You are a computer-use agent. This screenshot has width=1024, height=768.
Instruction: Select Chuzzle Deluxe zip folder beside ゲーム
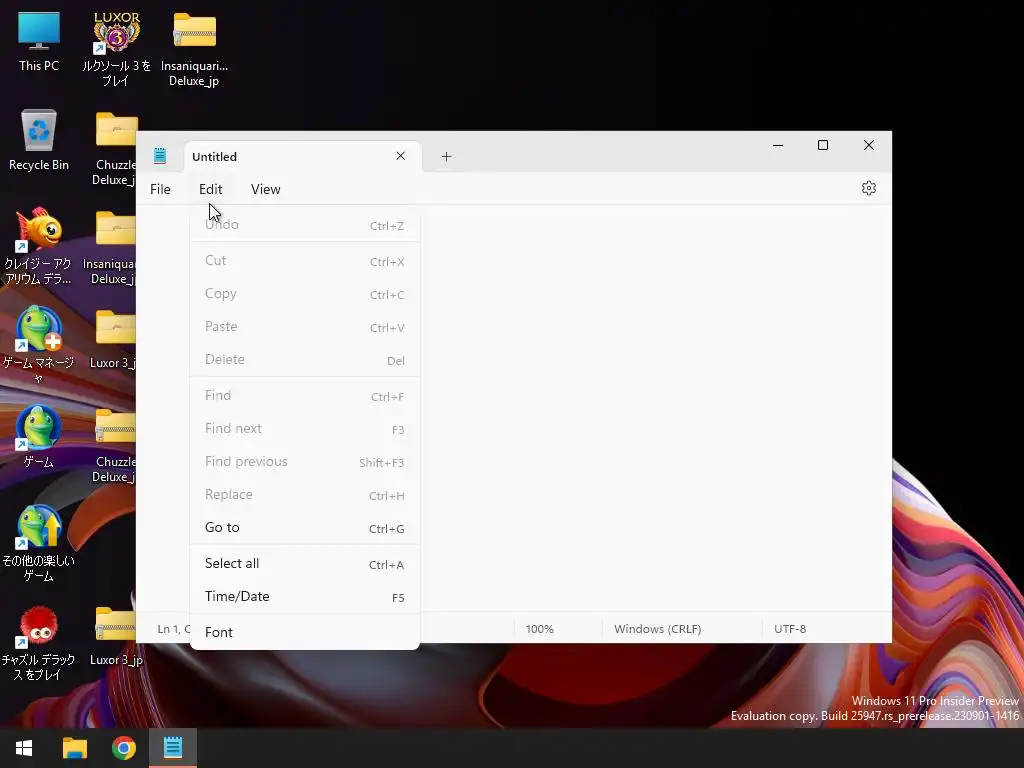[x=114, y=445]
